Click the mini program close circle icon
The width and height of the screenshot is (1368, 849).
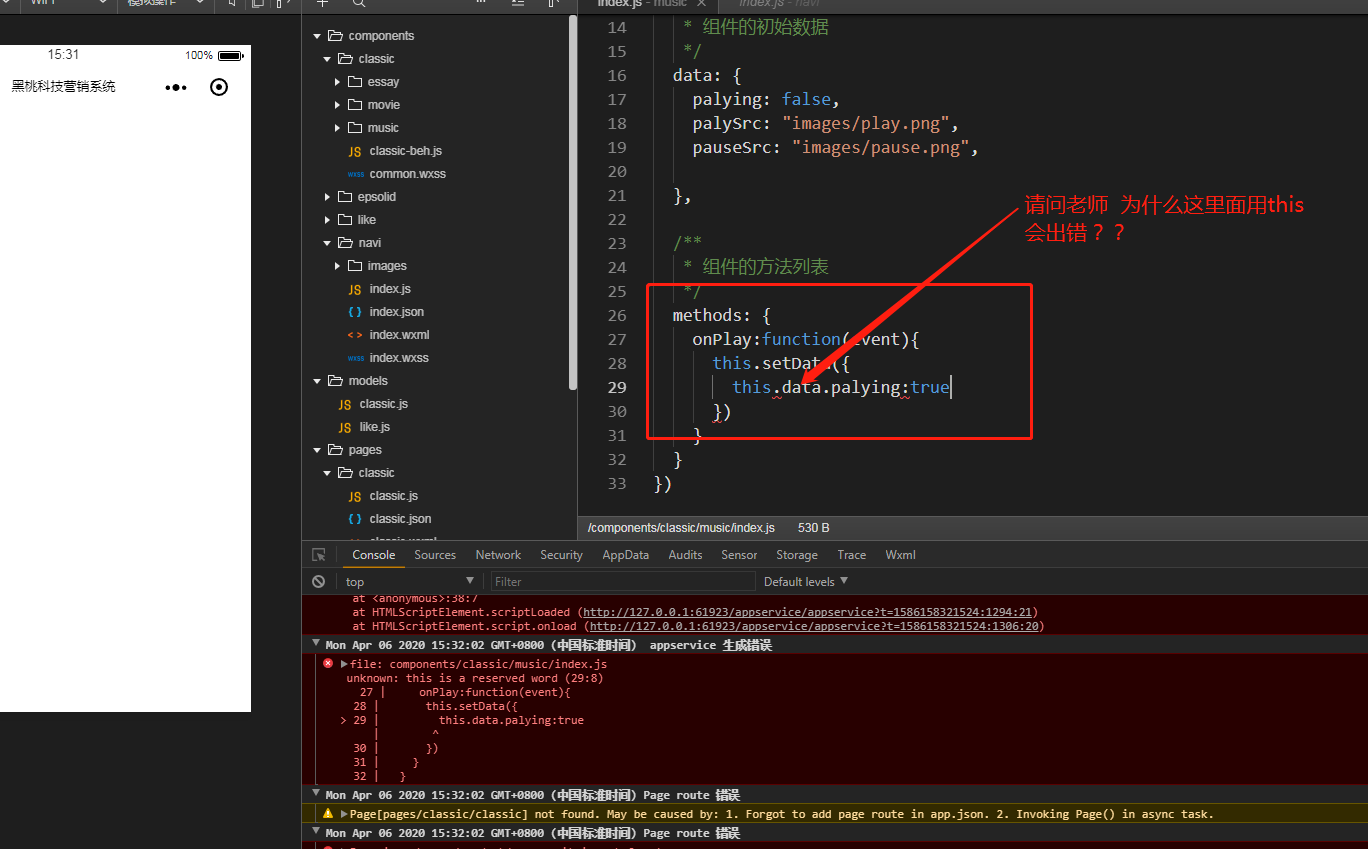pos(219,88)
